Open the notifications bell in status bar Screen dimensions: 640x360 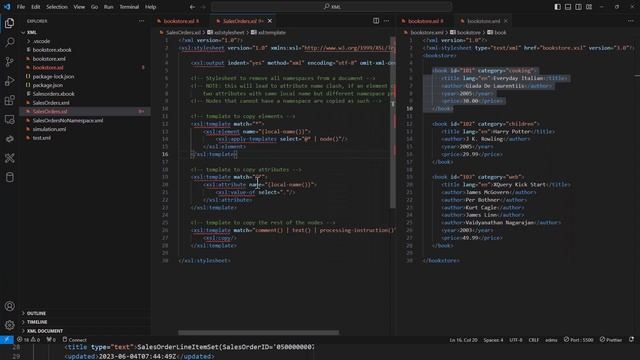click(631, 340)
